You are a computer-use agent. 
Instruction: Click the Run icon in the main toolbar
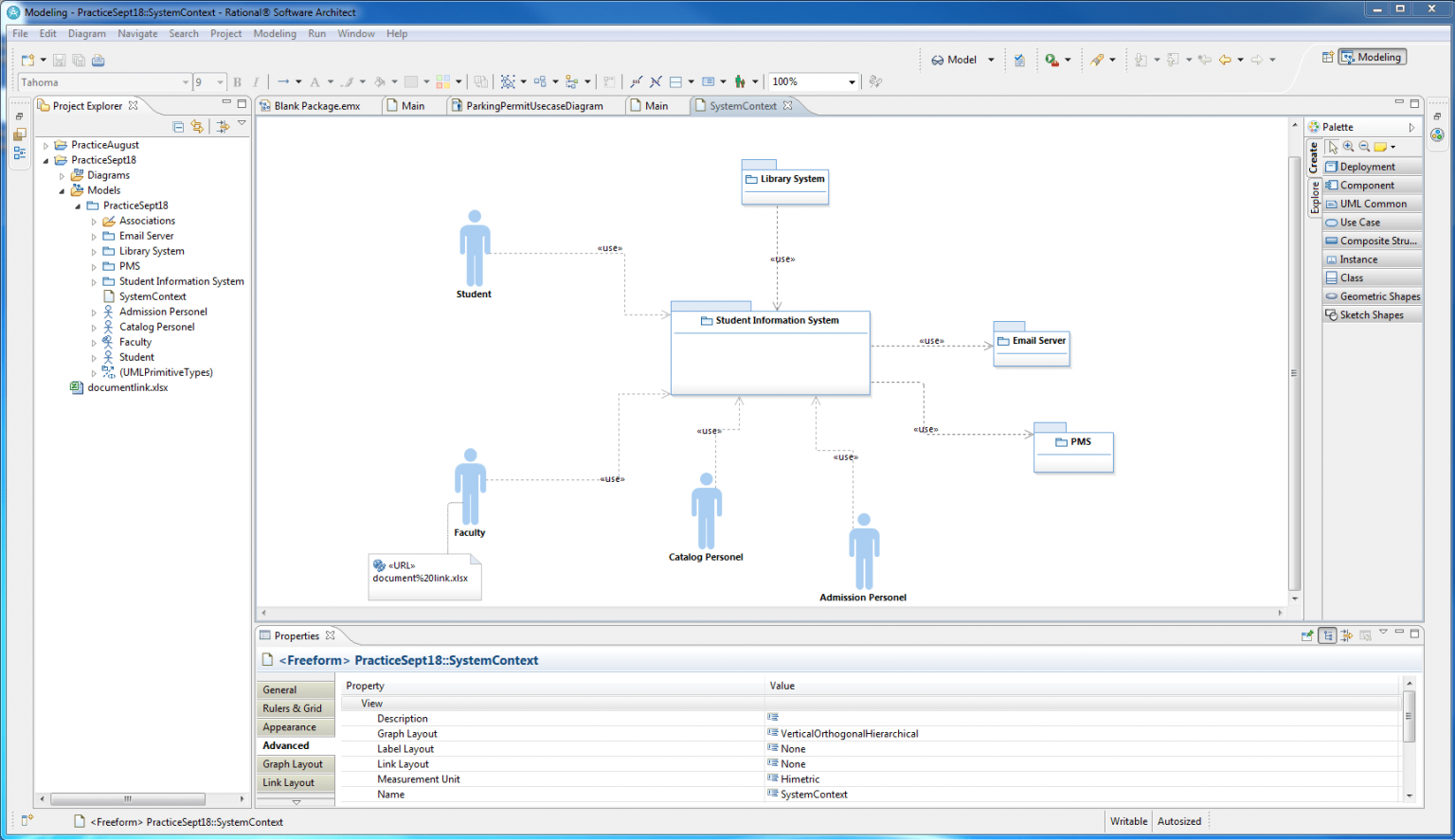point(1050,60)
